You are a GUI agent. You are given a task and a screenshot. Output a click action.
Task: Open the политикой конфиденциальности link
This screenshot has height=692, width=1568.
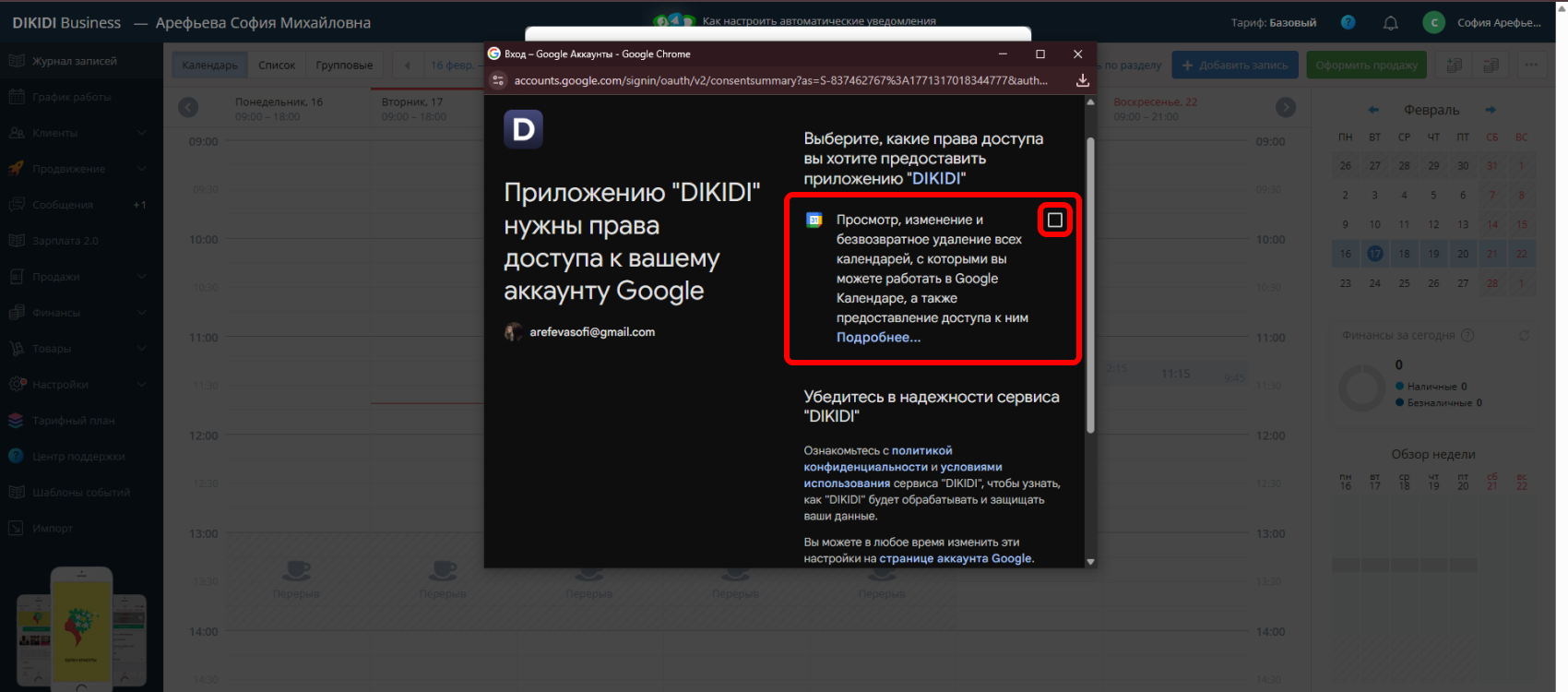tap(921, 451)
